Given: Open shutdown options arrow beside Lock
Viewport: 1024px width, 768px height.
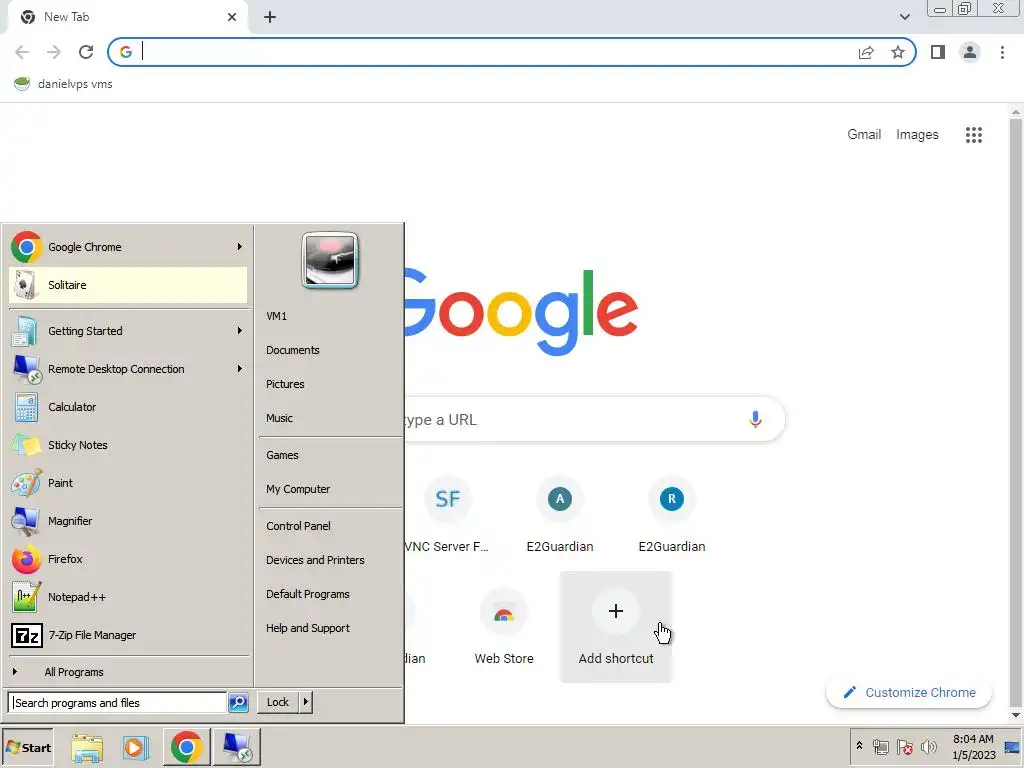Looking at the screenshot, I should 305,702.
